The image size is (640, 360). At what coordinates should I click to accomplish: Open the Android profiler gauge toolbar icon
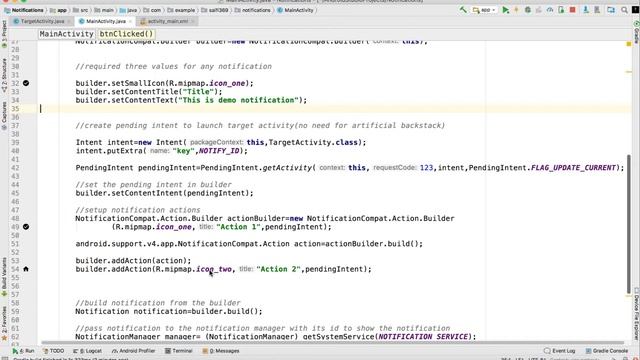click(x=550, y=10)
